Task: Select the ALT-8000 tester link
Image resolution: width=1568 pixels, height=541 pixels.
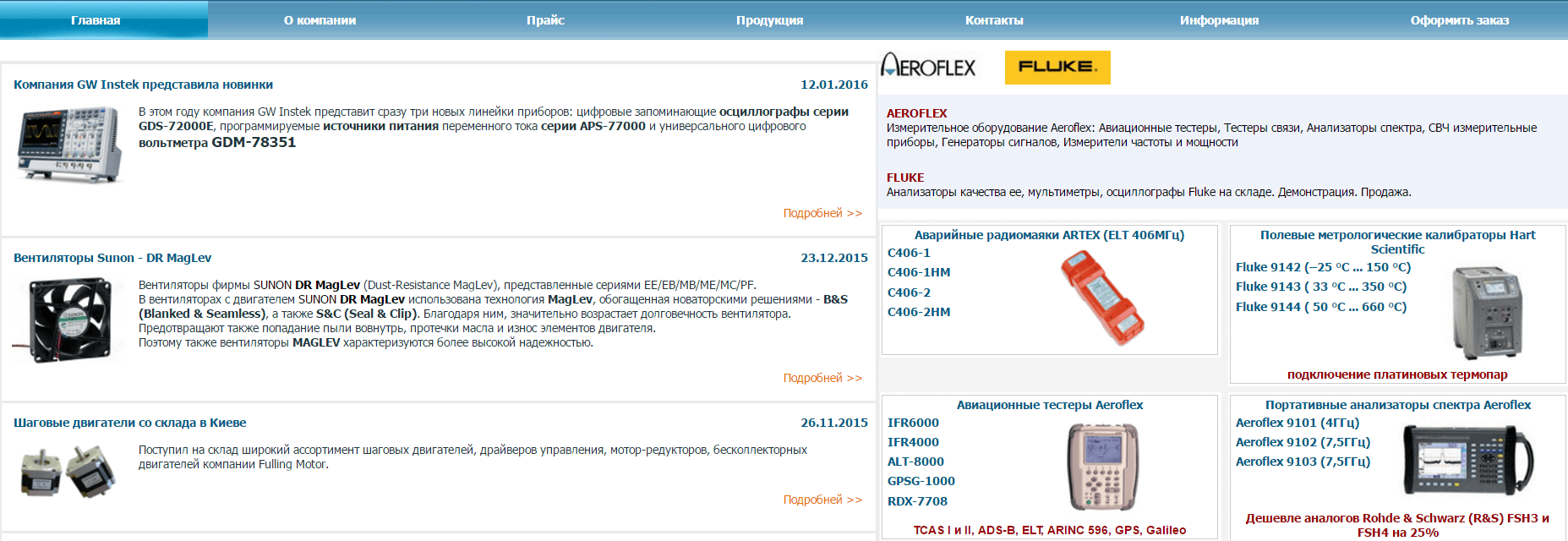Action: (915, 462)
